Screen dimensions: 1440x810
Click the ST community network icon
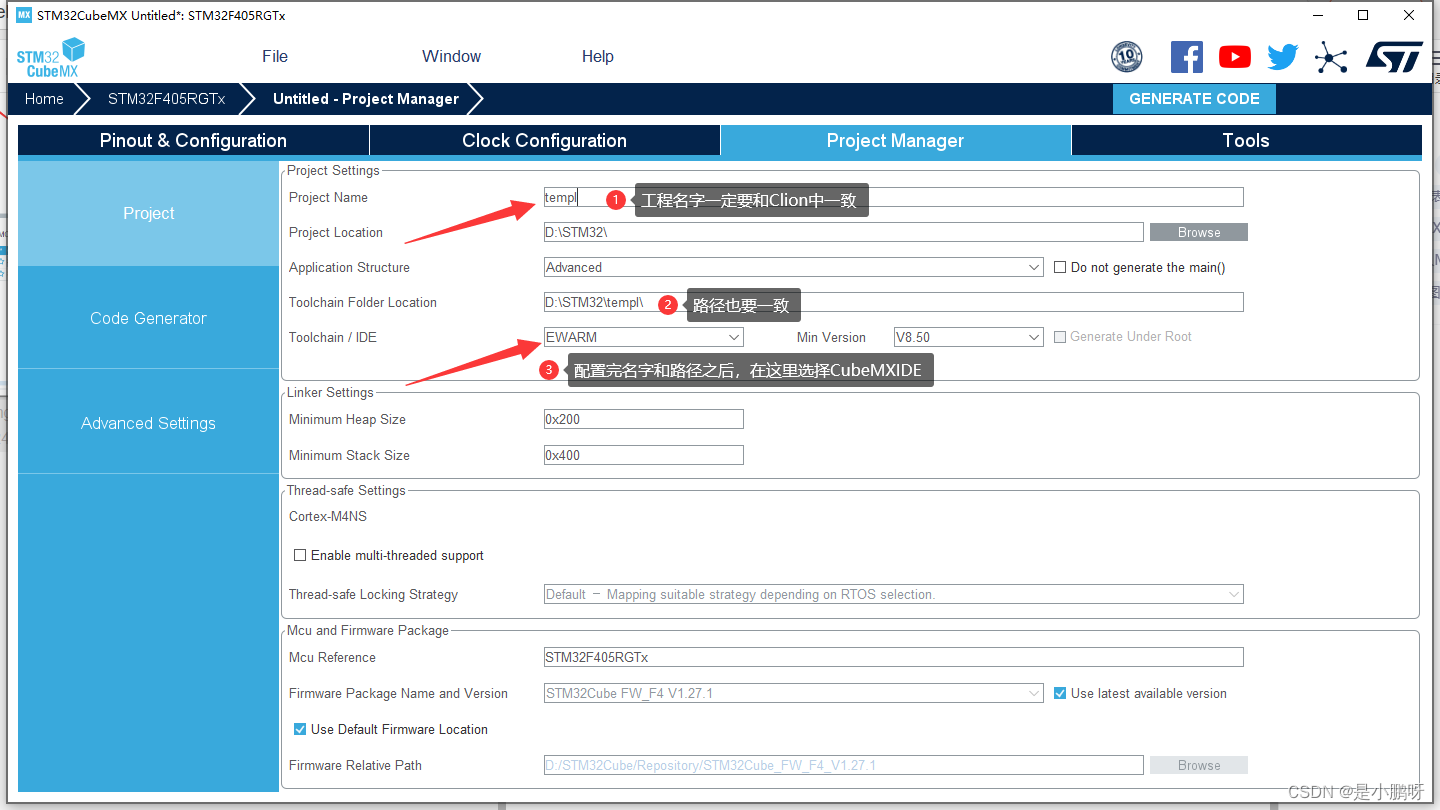1331,57
